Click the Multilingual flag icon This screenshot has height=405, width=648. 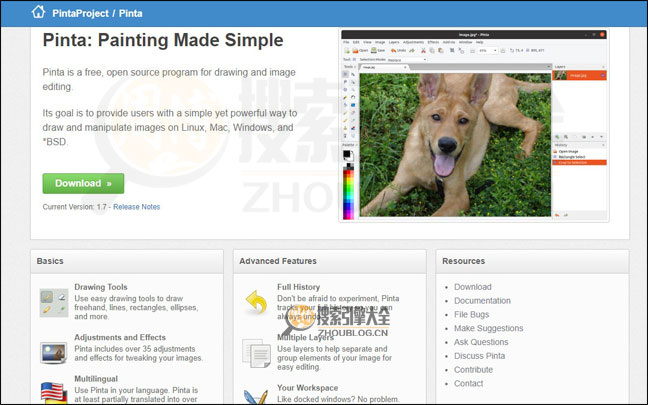tap(54, 392)
